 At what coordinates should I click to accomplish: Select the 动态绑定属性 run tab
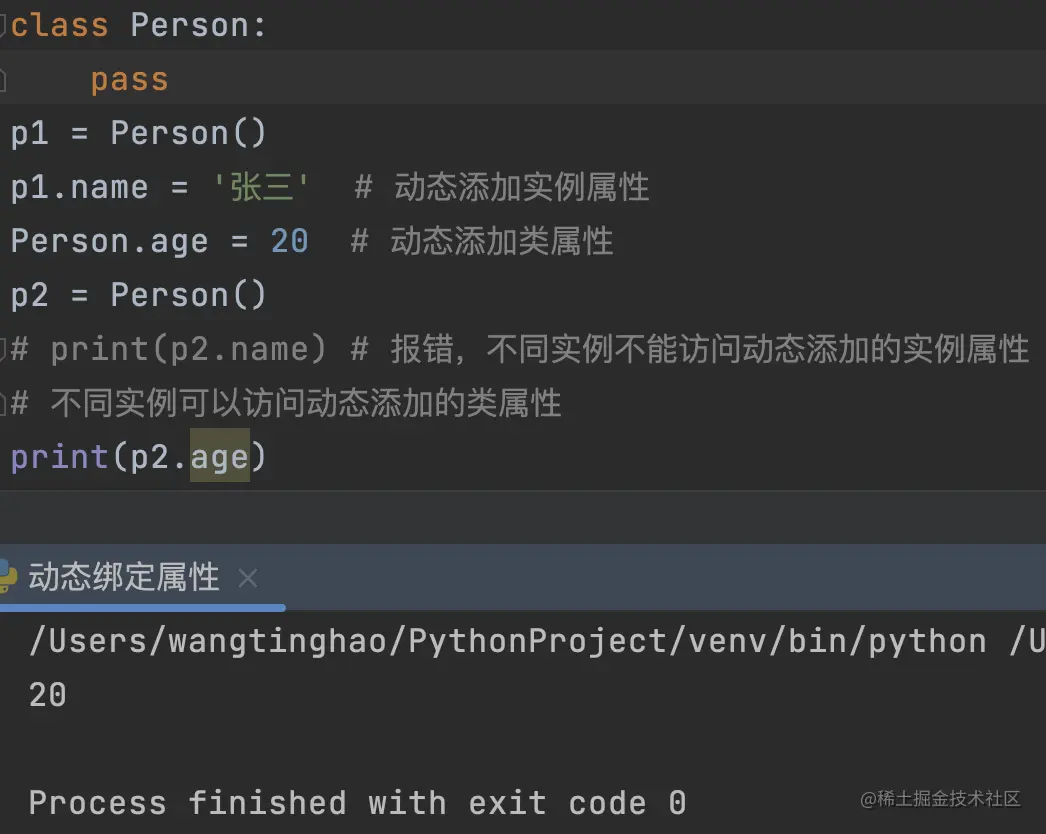(123, 577)
